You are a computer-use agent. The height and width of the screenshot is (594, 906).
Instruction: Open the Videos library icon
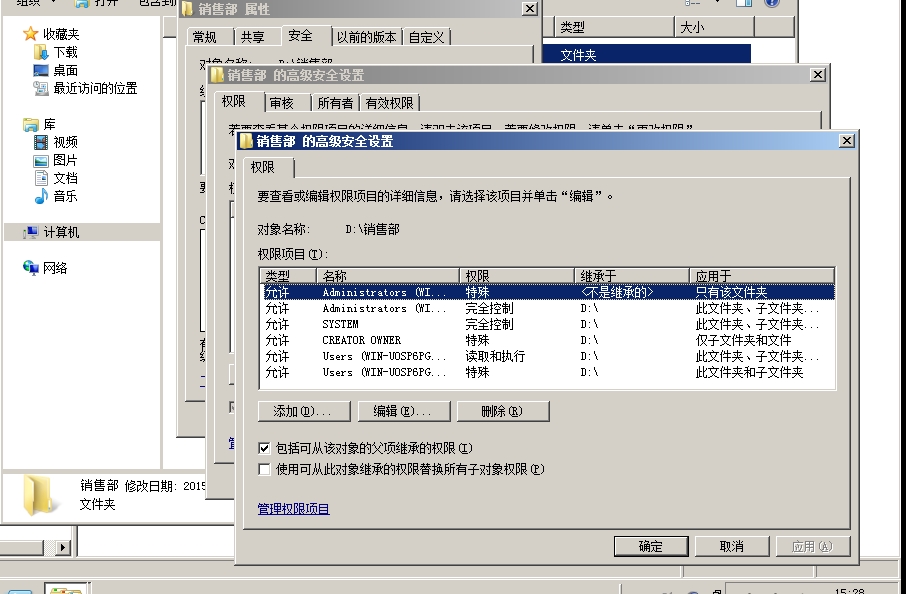pos(40,142)
